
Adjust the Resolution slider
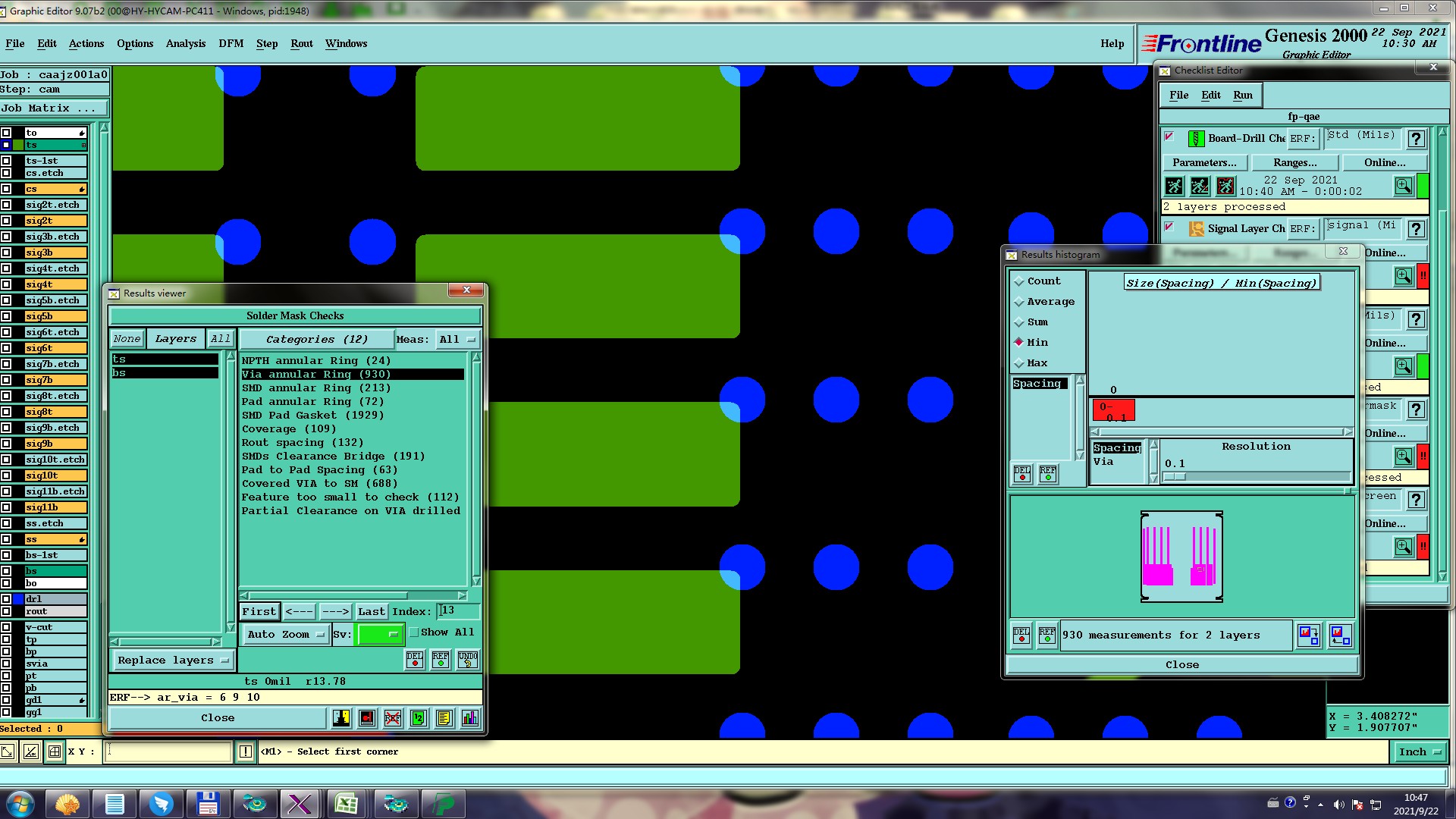point(1175,477)
